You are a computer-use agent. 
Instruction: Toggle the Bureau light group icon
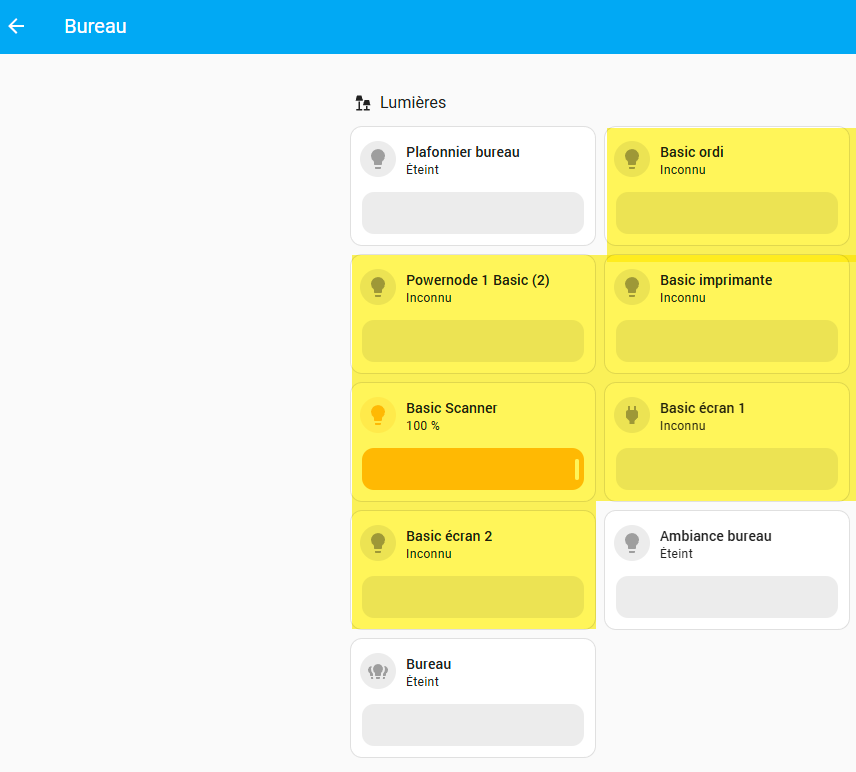pos(378,670)
